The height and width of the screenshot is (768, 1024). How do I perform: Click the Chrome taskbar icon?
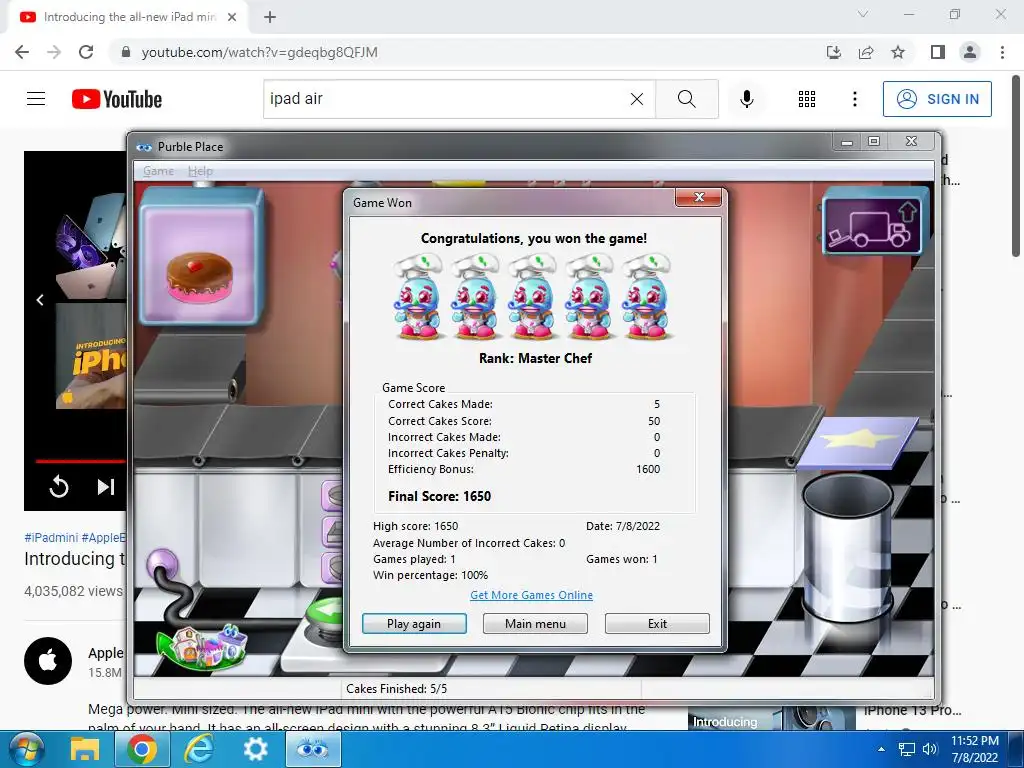(x=142, y=749)
